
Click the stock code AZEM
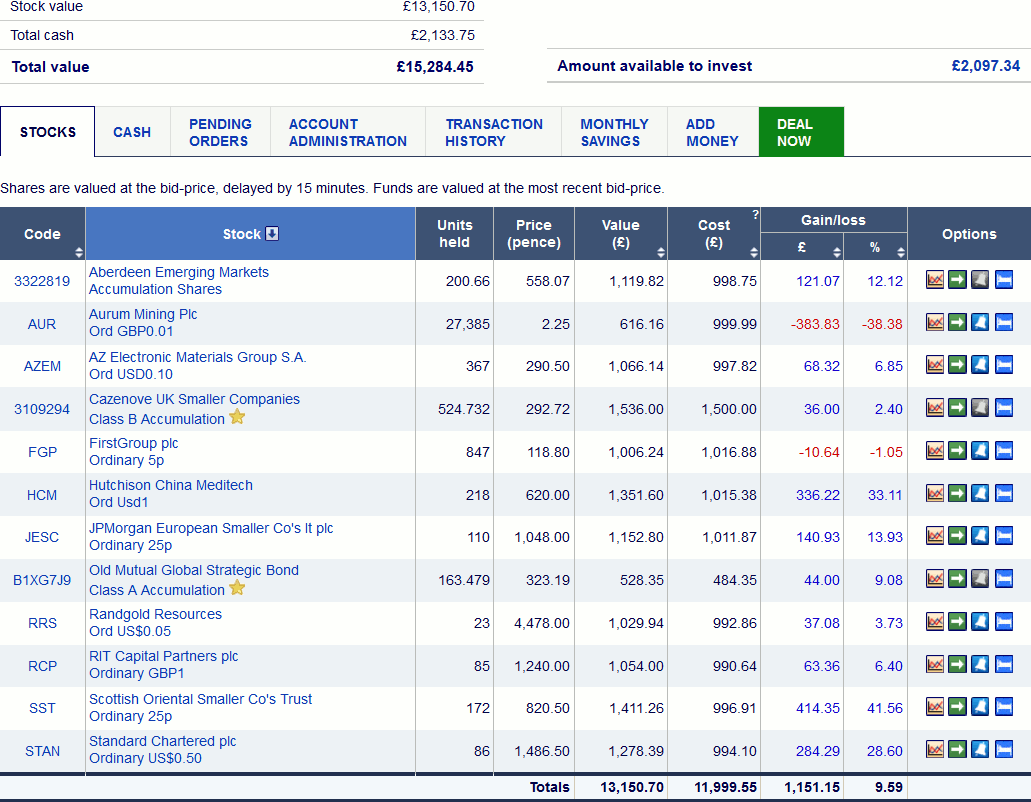tap(42, 366)
